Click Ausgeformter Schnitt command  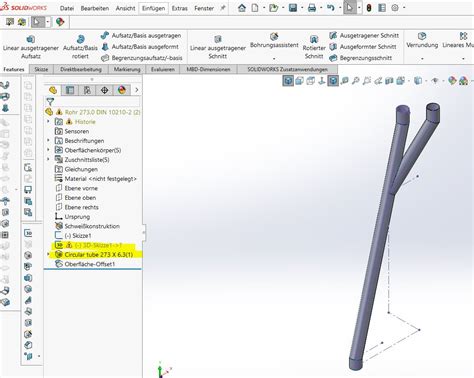(363, 47)
